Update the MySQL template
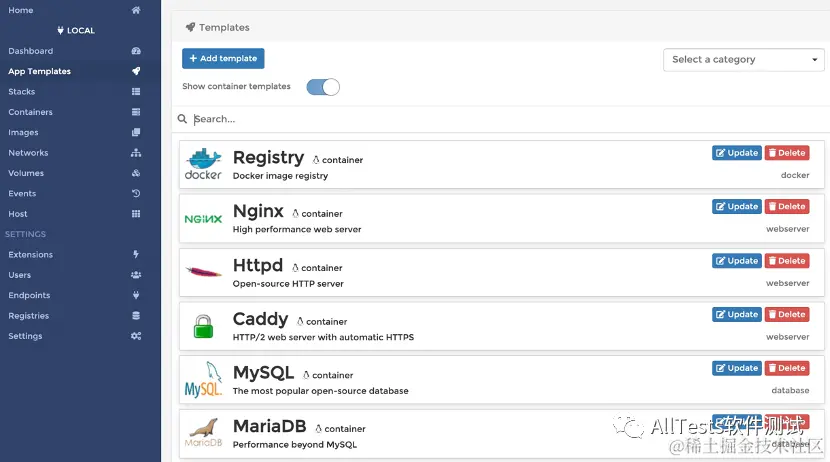 pos(736,368)
